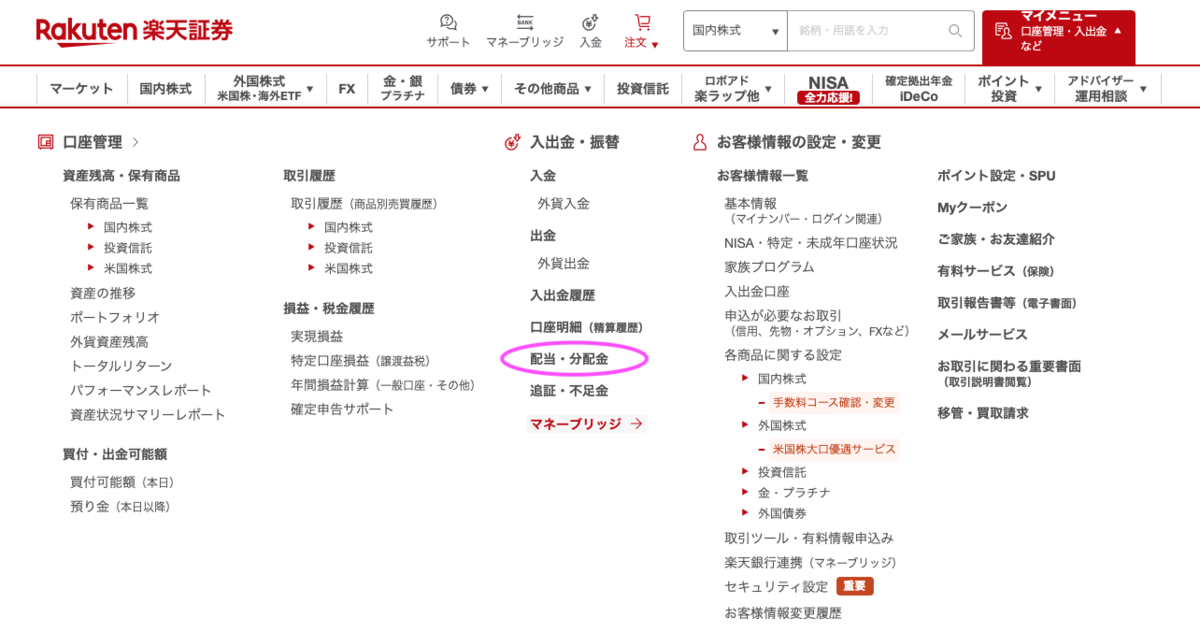
Task: Open 配当・分配金 link
Action: coord(569,358)
